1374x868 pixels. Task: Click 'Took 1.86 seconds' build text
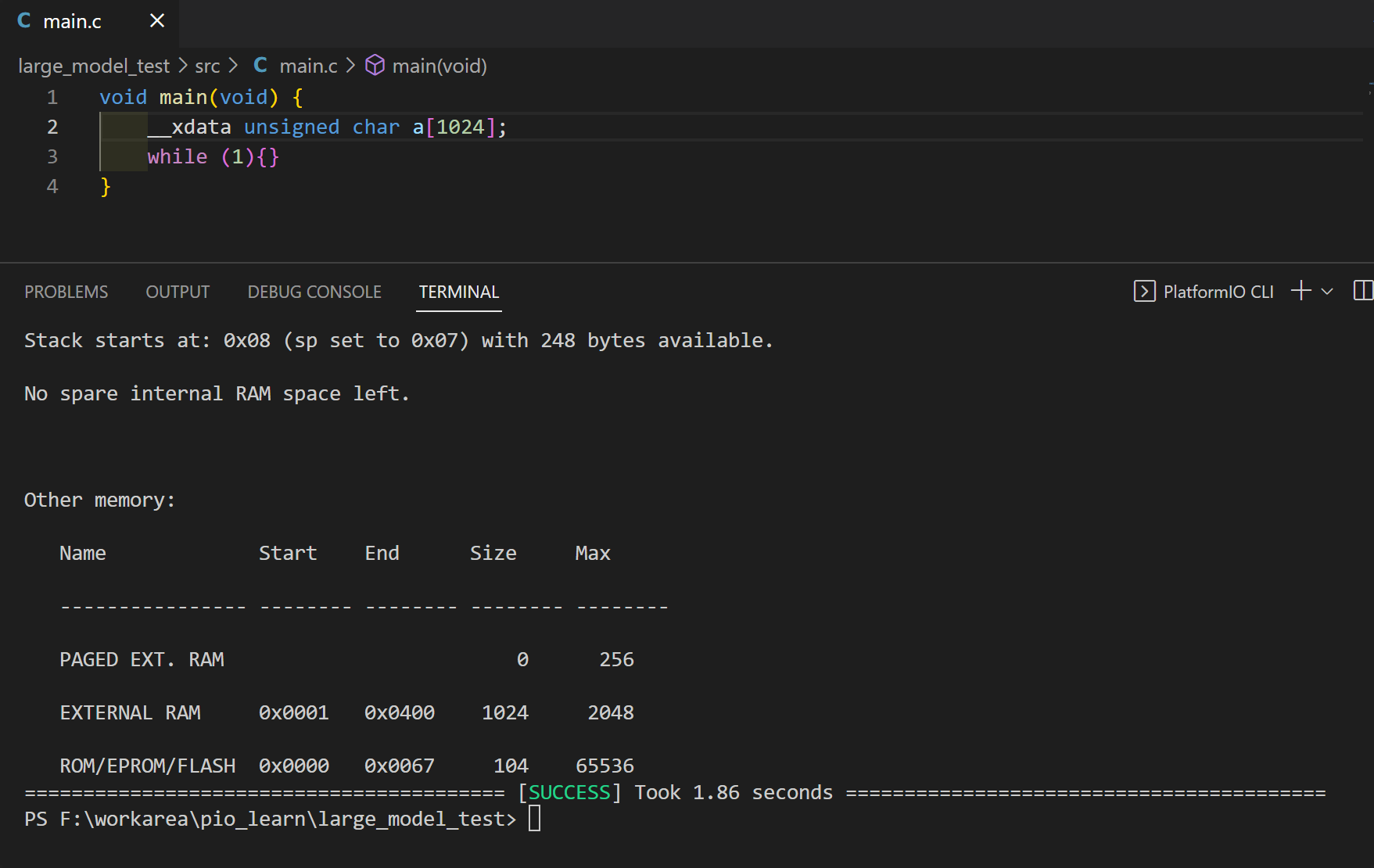pos(734,792)
